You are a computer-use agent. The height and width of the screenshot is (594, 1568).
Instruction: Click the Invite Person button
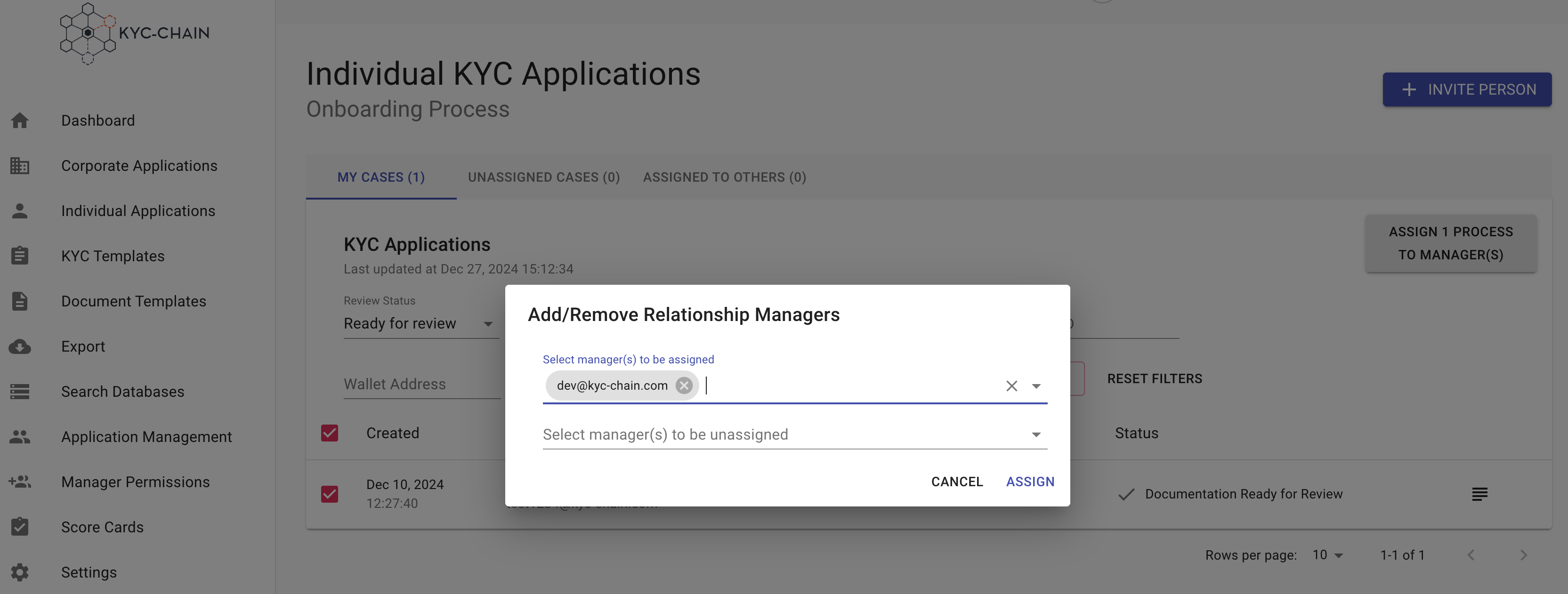click(x=1467, y=89)
